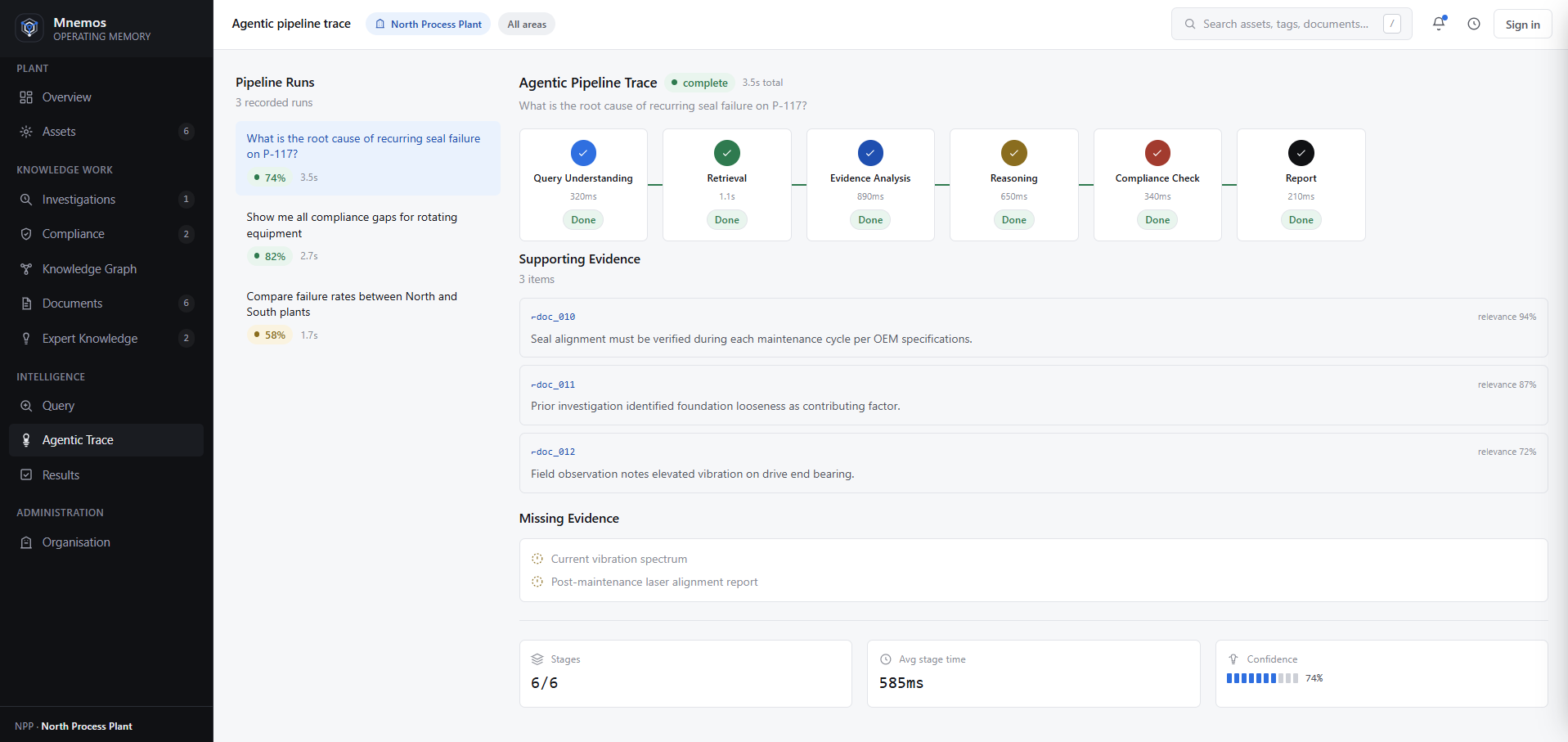Click the Mnemos shield logo icon
This screenshot has height=742, width=1568.
(30, 28)
